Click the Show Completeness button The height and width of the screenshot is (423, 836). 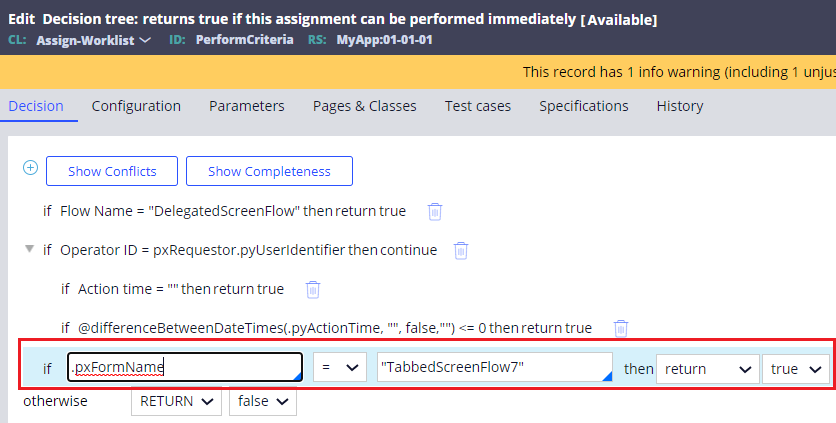pos(269,171)
